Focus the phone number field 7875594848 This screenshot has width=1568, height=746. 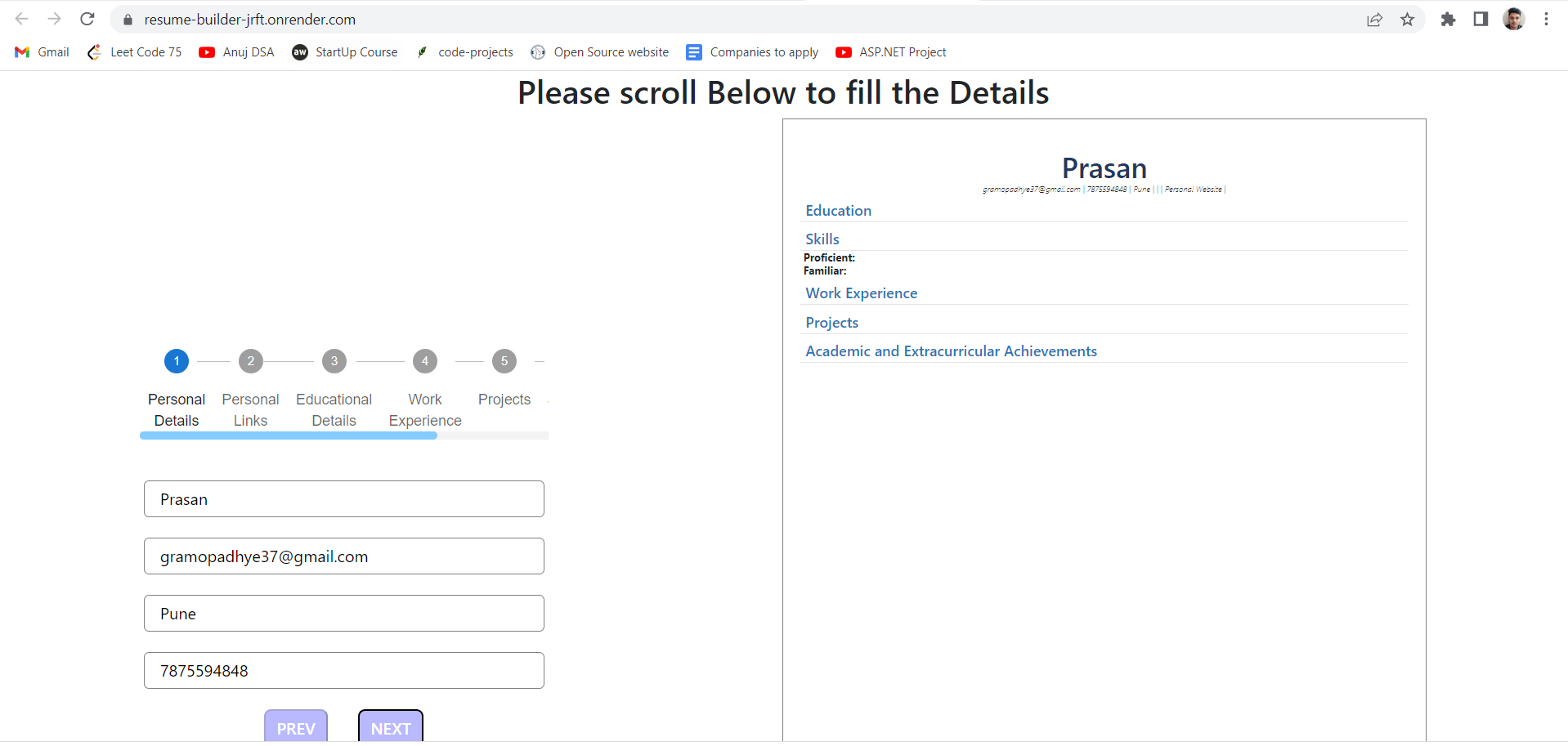tap(344, 670)
